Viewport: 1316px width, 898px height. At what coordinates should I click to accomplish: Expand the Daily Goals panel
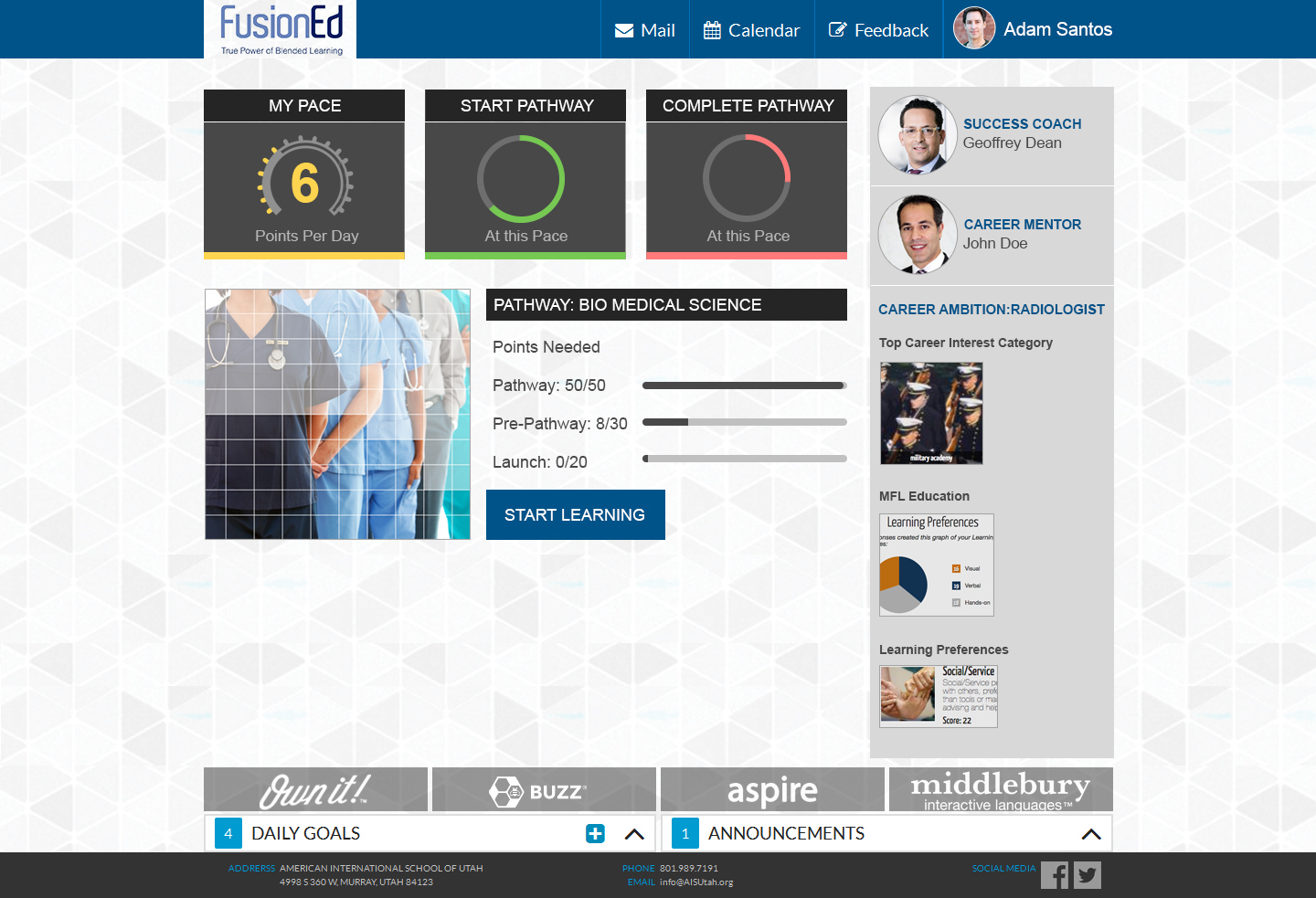point(634,833)
